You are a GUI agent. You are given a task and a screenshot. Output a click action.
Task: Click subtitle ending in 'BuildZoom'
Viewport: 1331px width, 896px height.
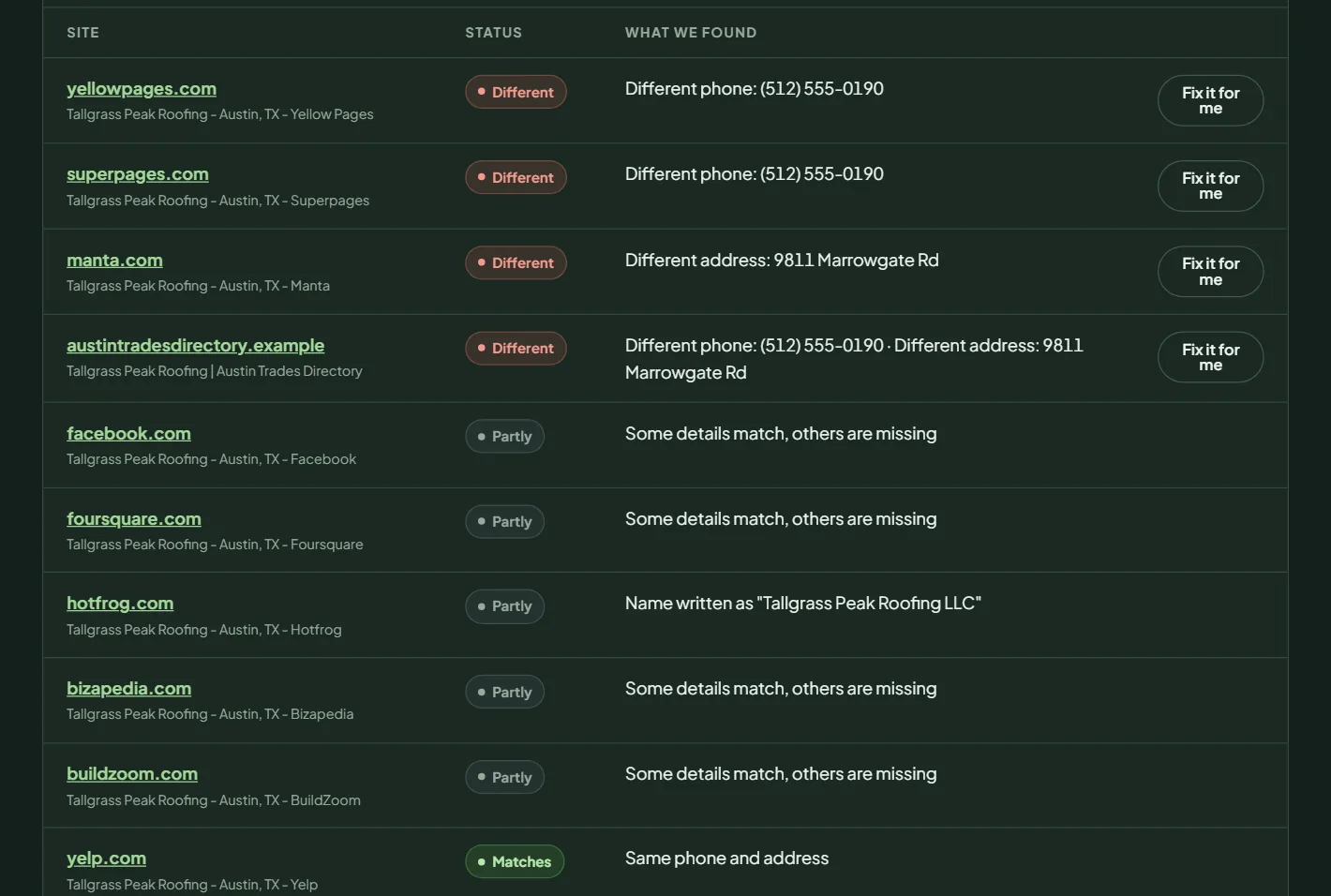coord(214,800)
